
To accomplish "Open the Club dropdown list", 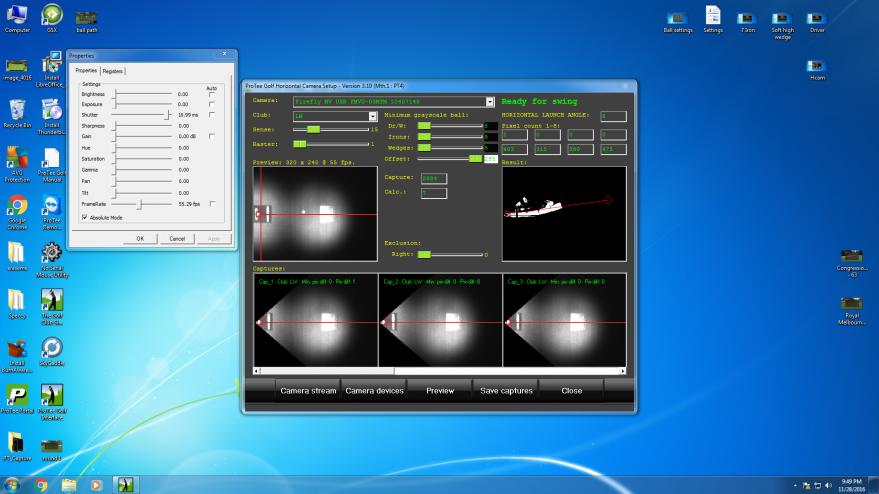I will coord(372,116).
